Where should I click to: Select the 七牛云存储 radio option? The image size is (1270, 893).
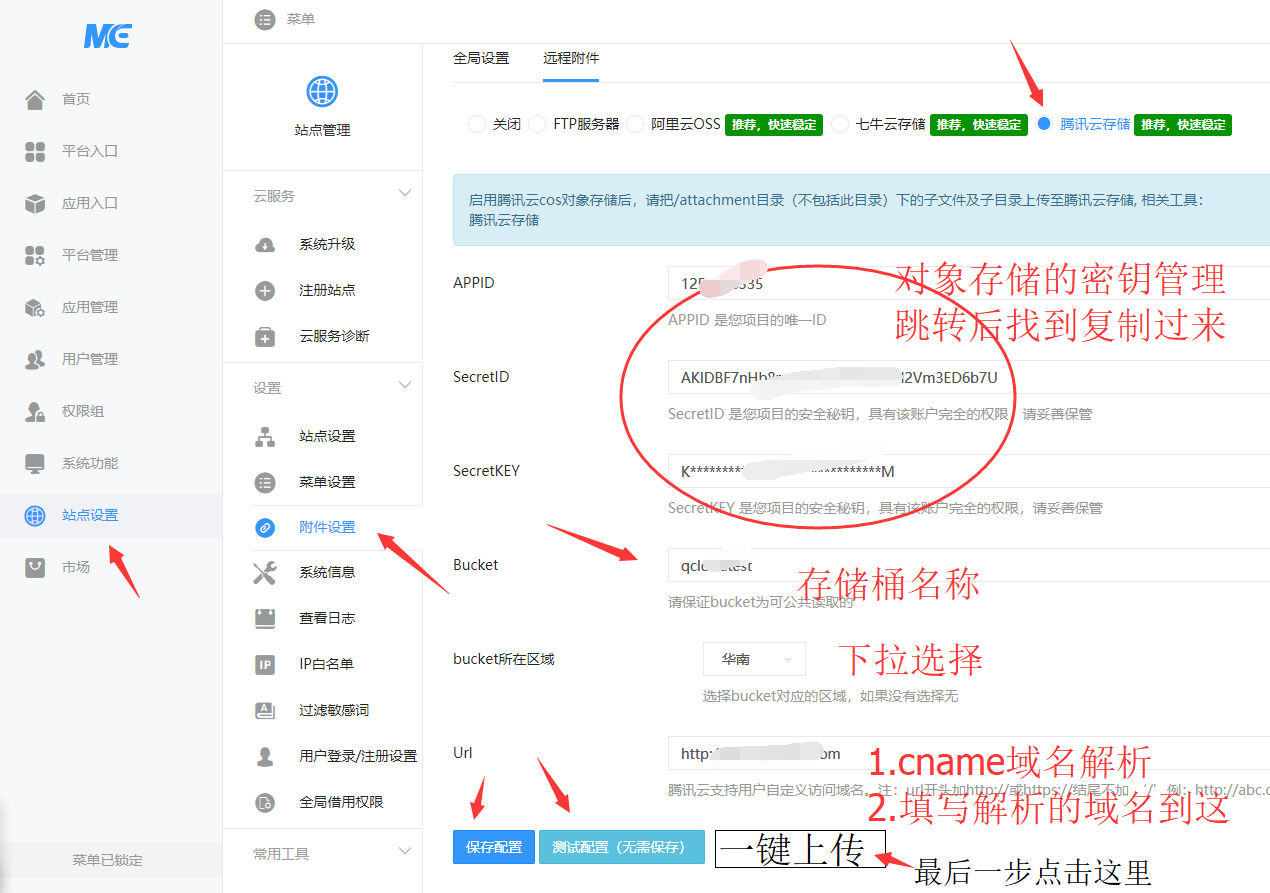coord(840,124)
